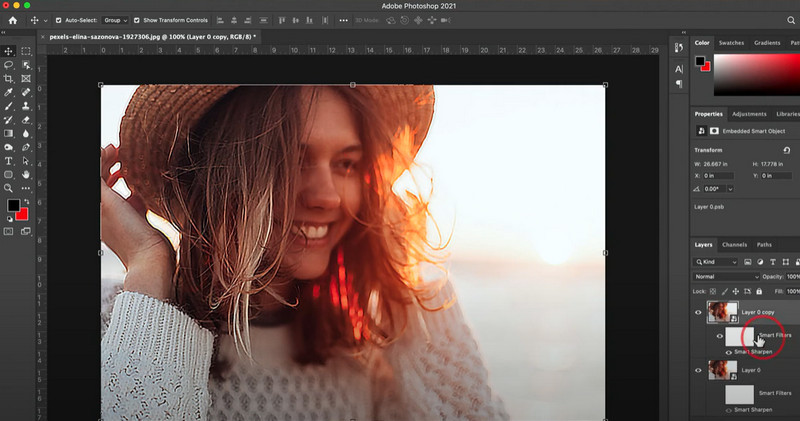The image size is (800, 421).
Task: Toggle Quick Mask mode
Action: pos(9,232)
